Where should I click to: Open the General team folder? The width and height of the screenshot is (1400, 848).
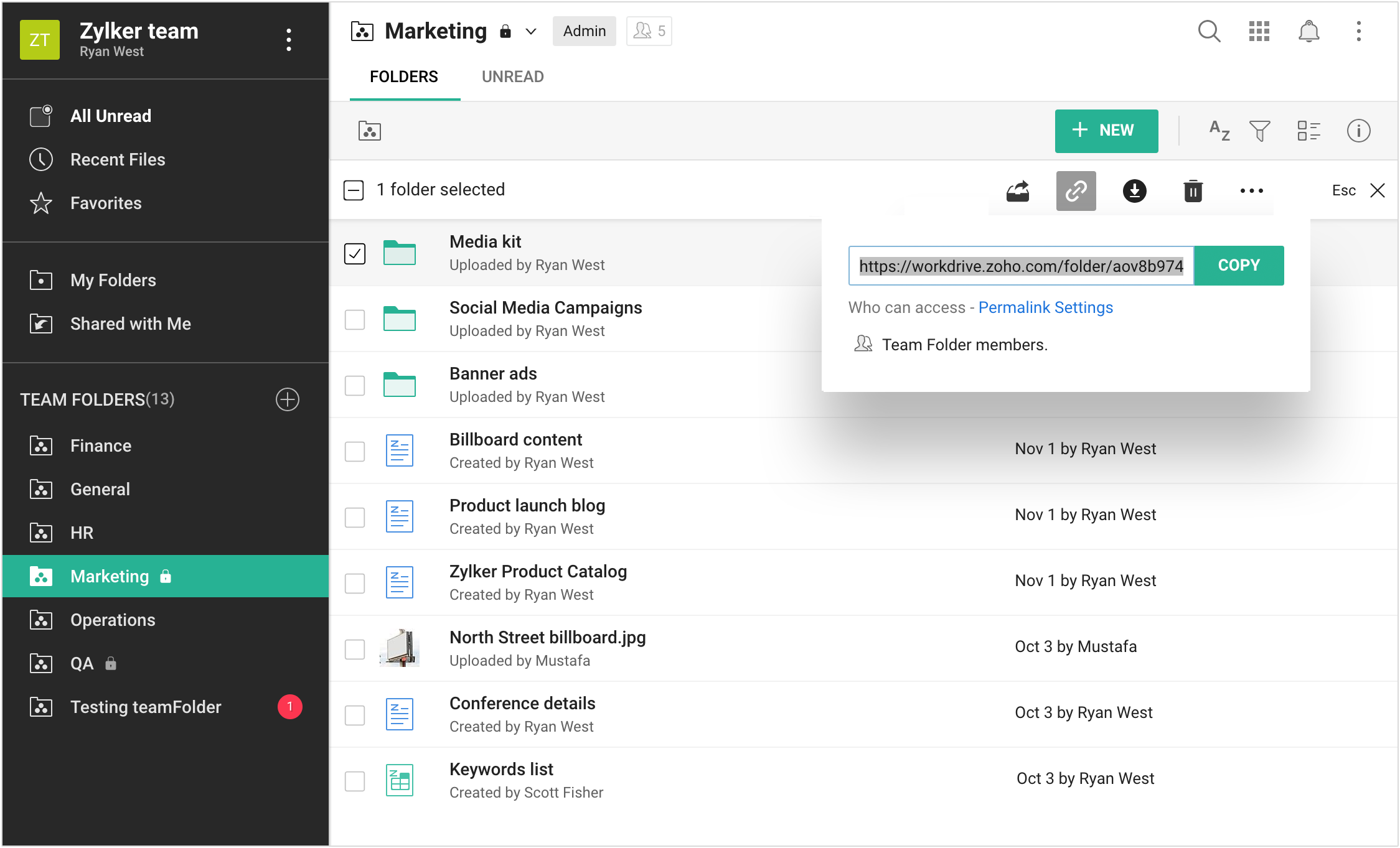tap(166, 489)
